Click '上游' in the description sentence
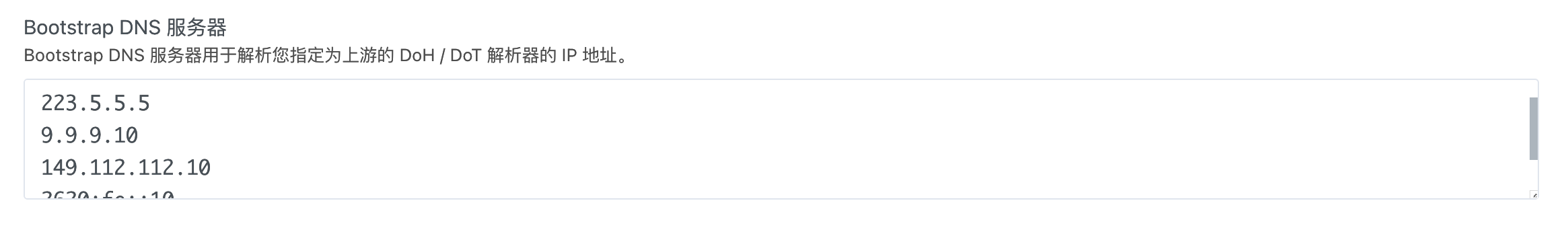Screen dimensions: 1568x250 point(359,55)
